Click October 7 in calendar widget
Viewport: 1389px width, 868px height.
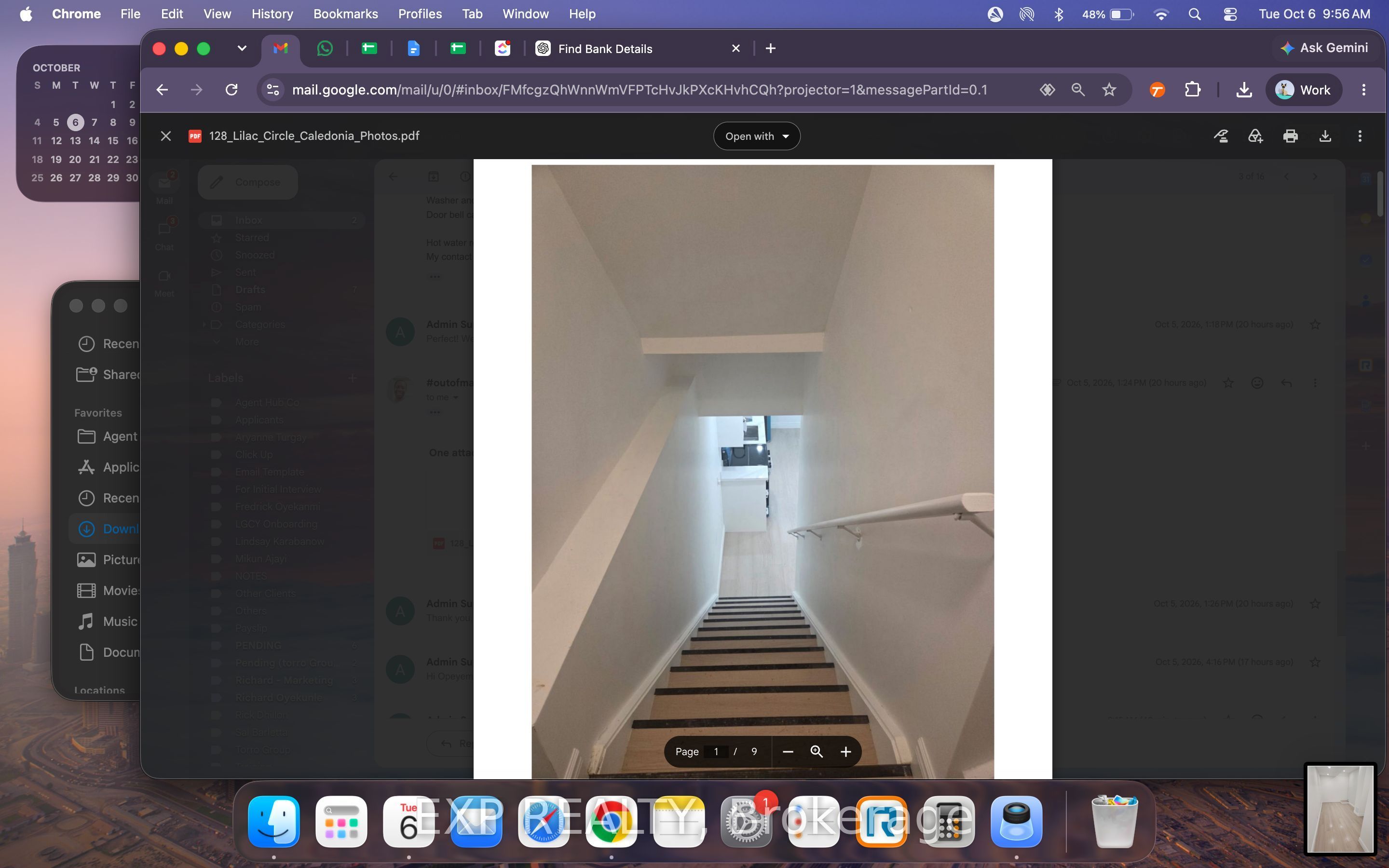coord(94,122)
